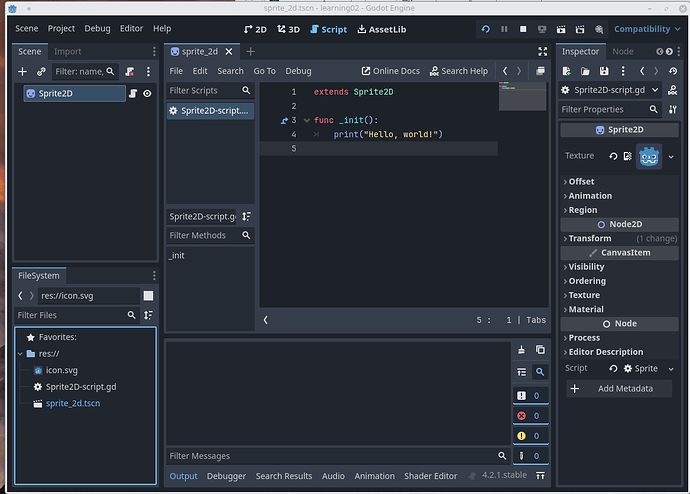Enable Movie Maker mode icon
The height and width of the screenshot is (494, 690).
tap(599, 29)
